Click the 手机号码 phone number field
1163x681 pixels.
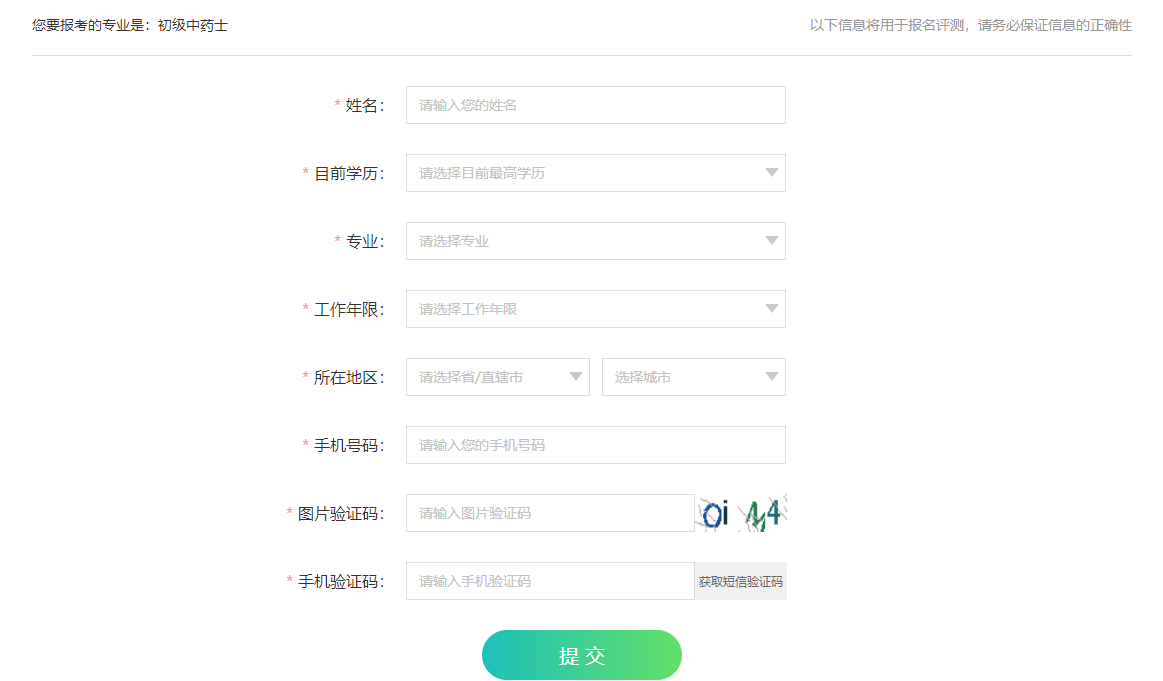coord(595,444)
